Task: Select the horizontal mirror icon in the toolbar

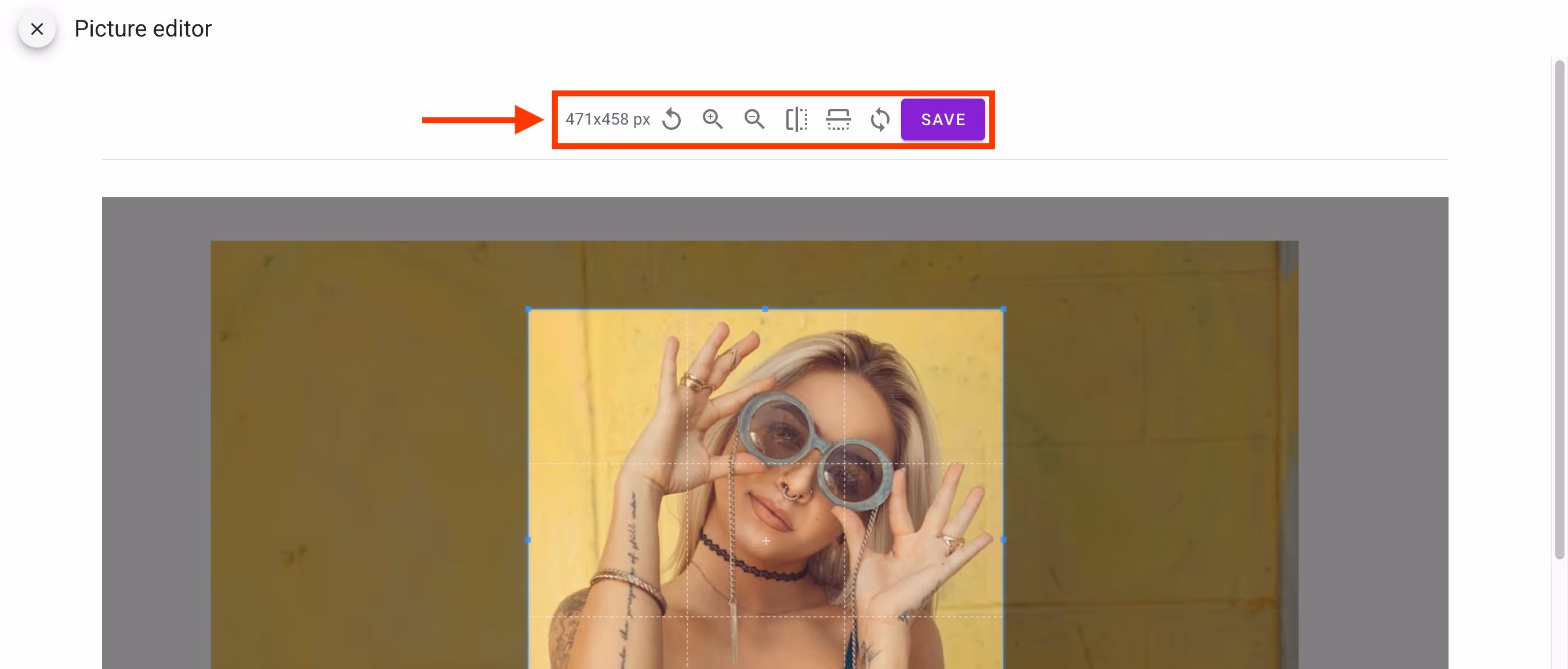Action: coord(797,119)
